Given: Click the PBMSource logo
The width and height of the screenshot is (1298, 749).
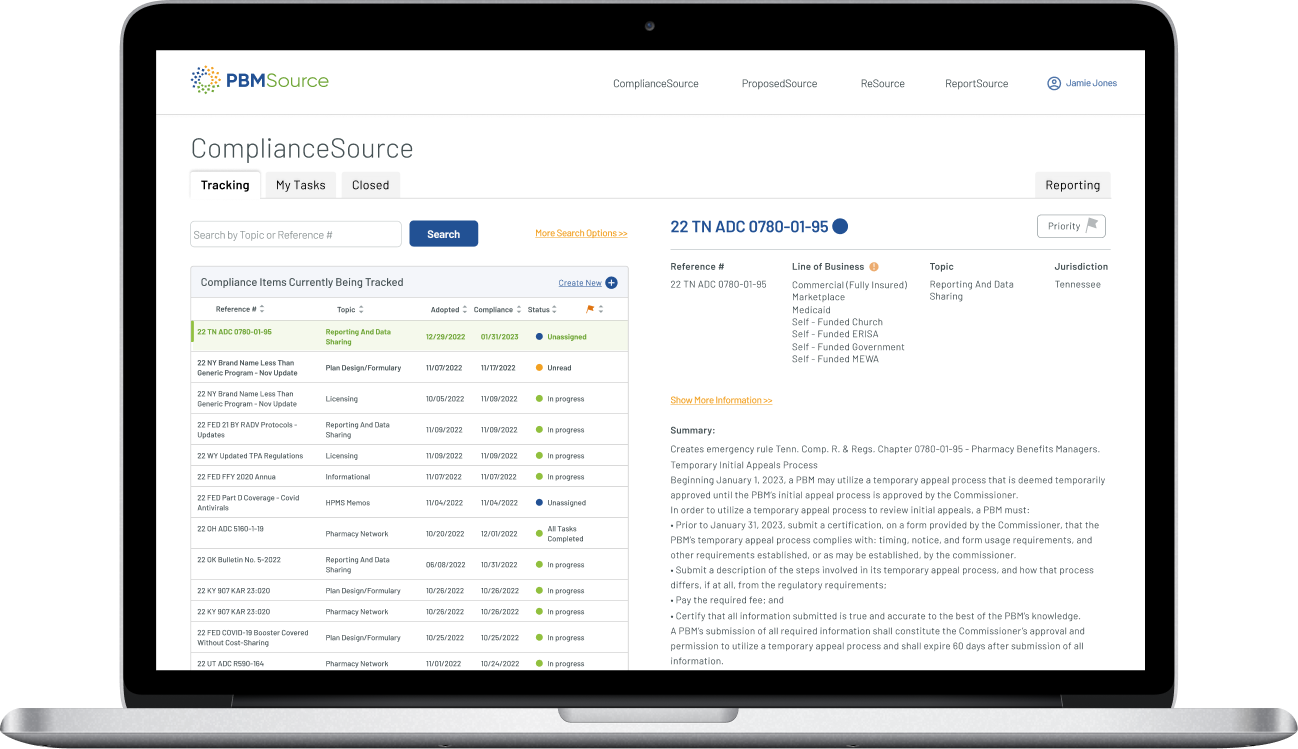Looking at the screenshot, I should tap(259, 81).
